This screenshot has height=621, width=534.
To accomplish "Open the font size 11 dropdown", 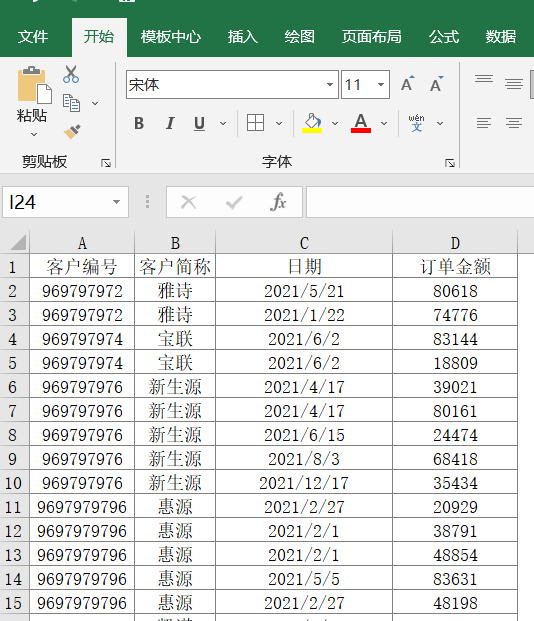I will 381,84.
